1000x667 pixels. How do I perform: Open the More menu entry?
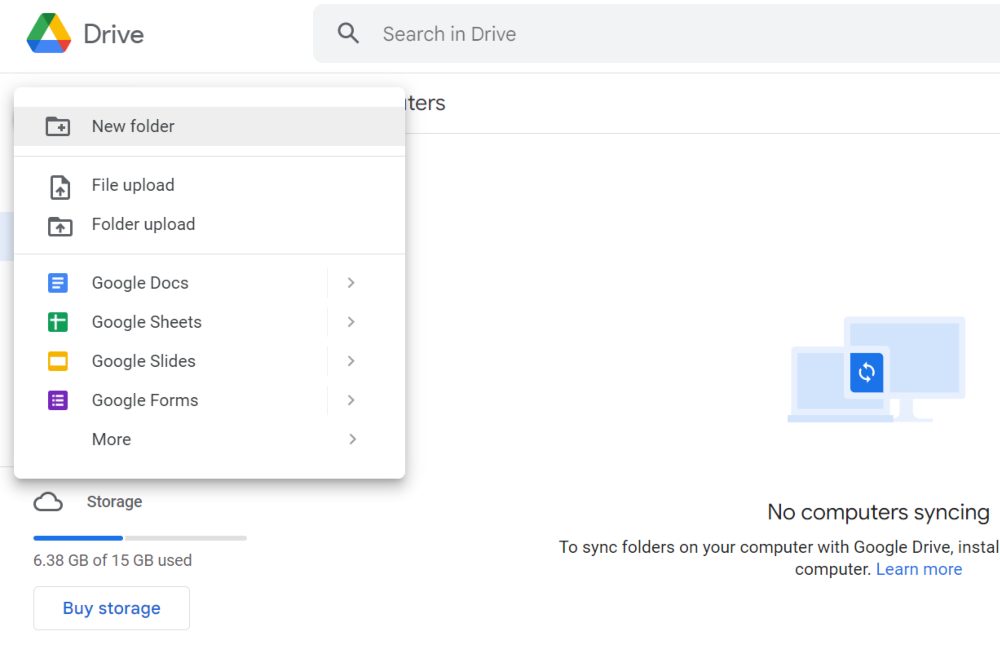[x=209, y=439]
